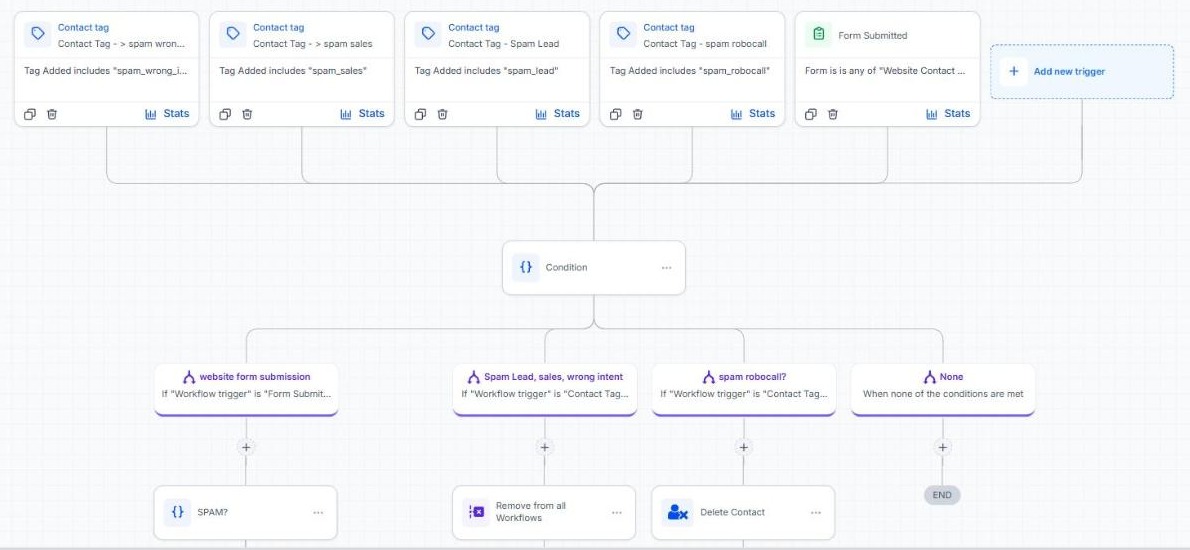Screen dimensions: 1190x550
Task: Click the SPAM? node braces icon
Action: tap(178, 512)
